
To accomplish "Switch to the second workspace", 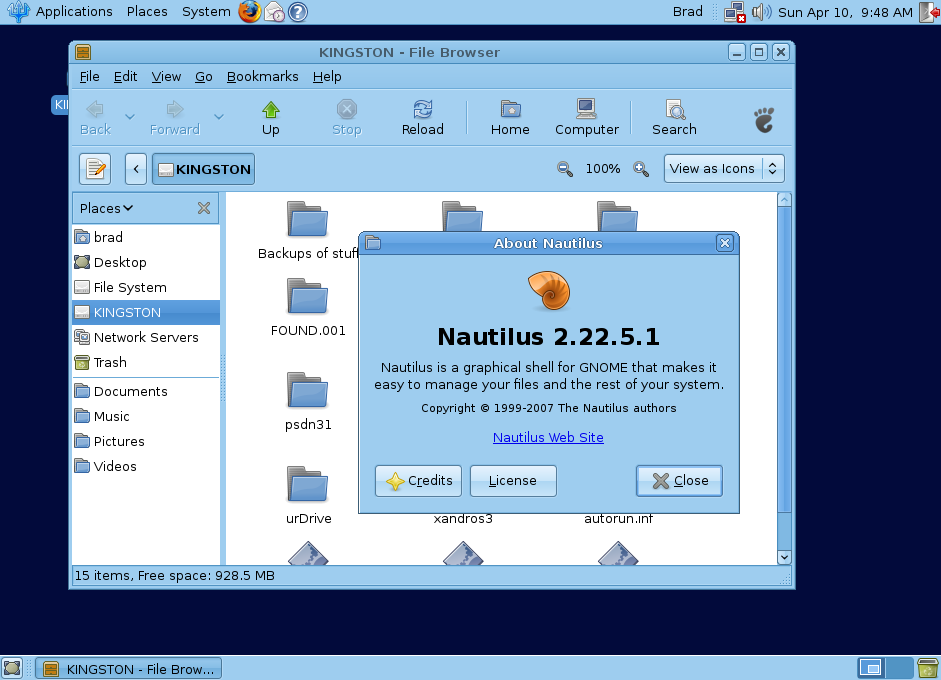I will 898,668.
